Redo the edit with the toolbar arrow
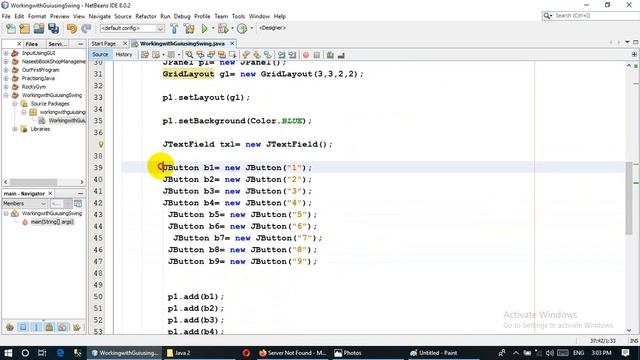 point(86,28)
